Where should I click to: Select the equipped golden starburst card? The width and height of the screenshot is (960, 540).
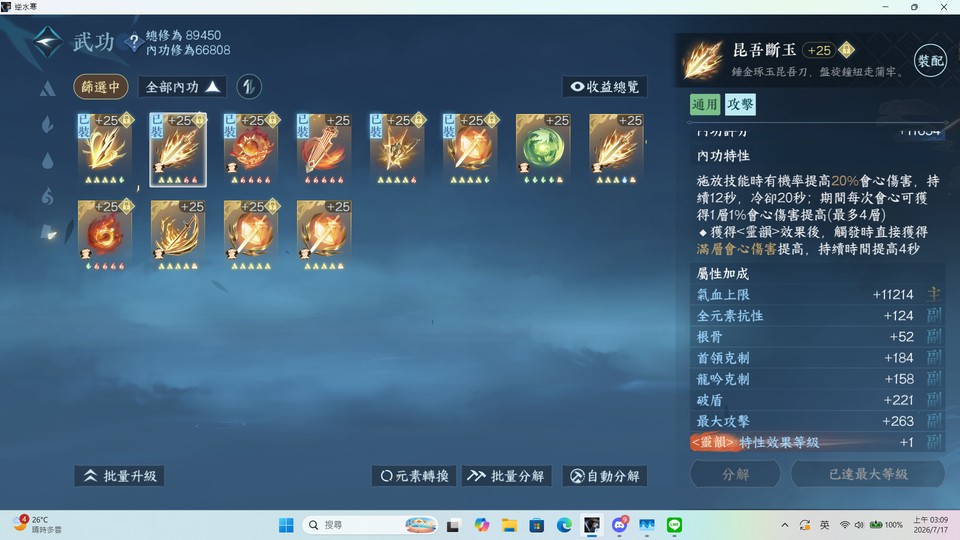click(397, 149)
